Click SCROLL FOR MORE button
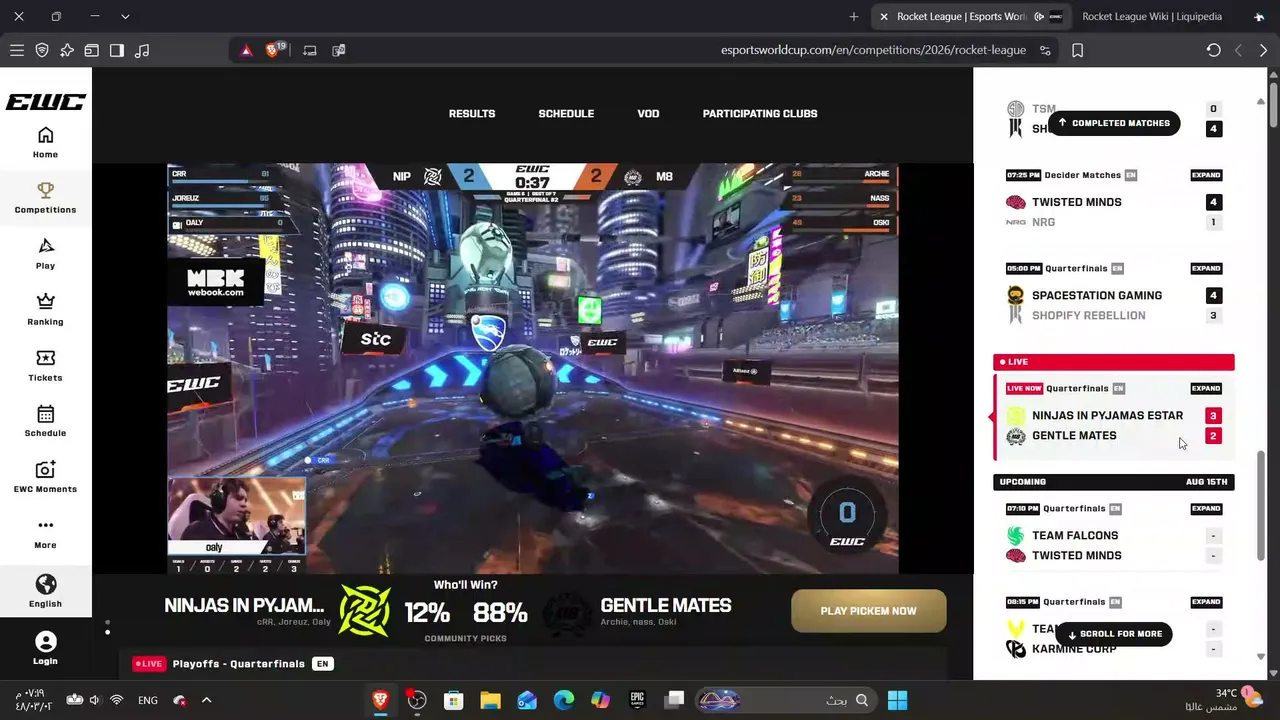Screen dimensions: 1280x720 [1113, 634]
